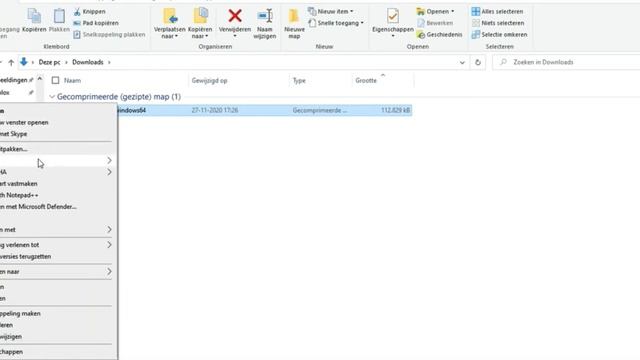Choose 'versies terugzetten' entry
Screen dimensions: 640x360
coord(26,256)
